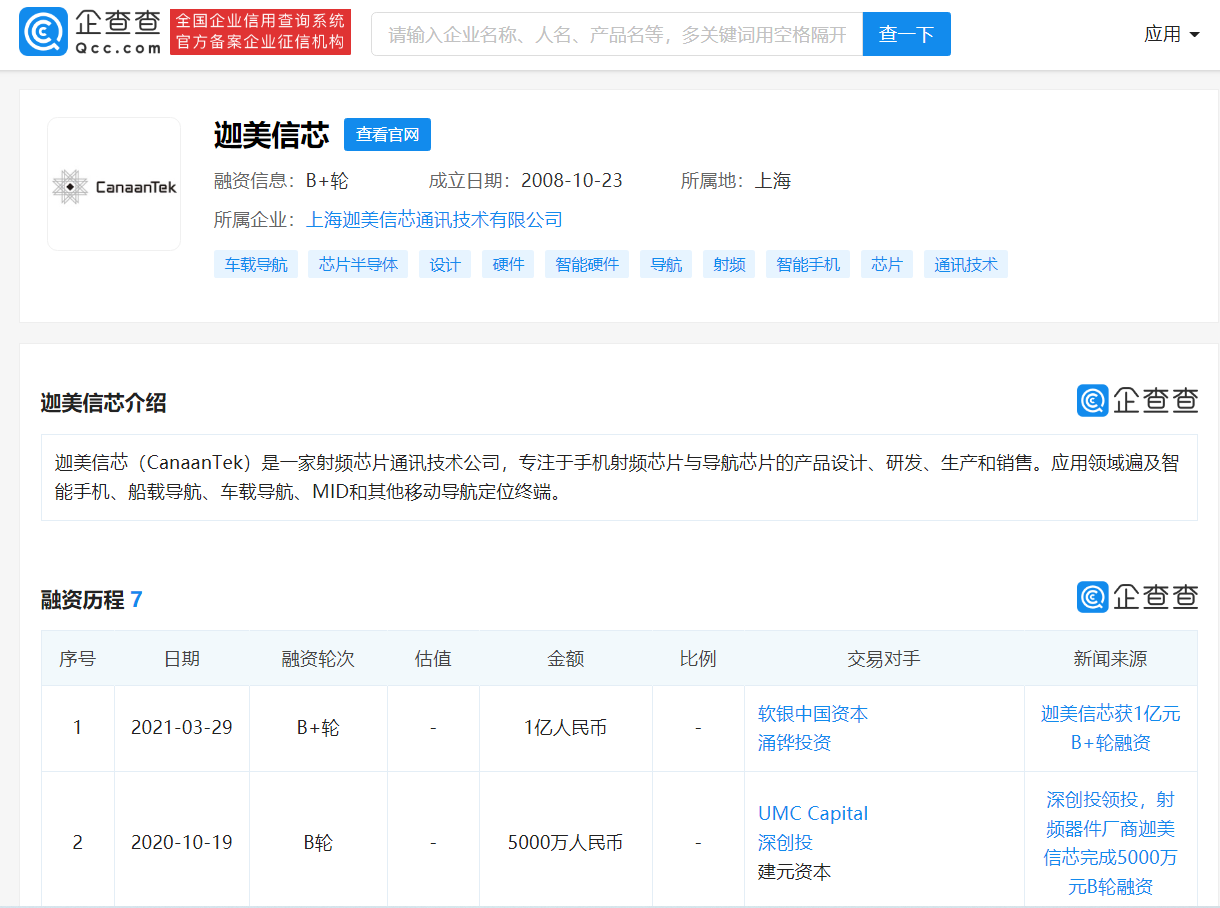1220x908 pixels.
Task: Open the UMC Capital investor link
Action: point(813,813)
